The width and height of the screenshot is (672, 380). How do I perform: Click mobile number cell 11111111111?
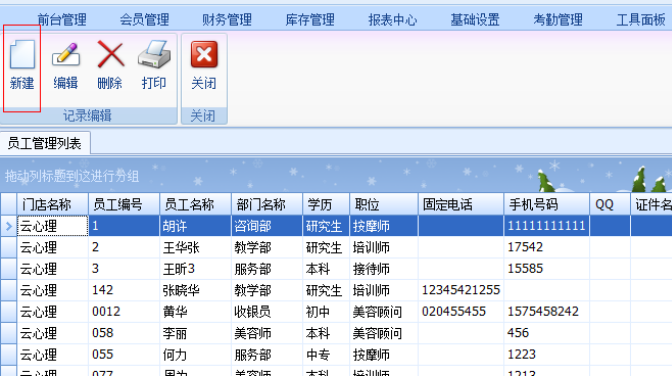546,226
